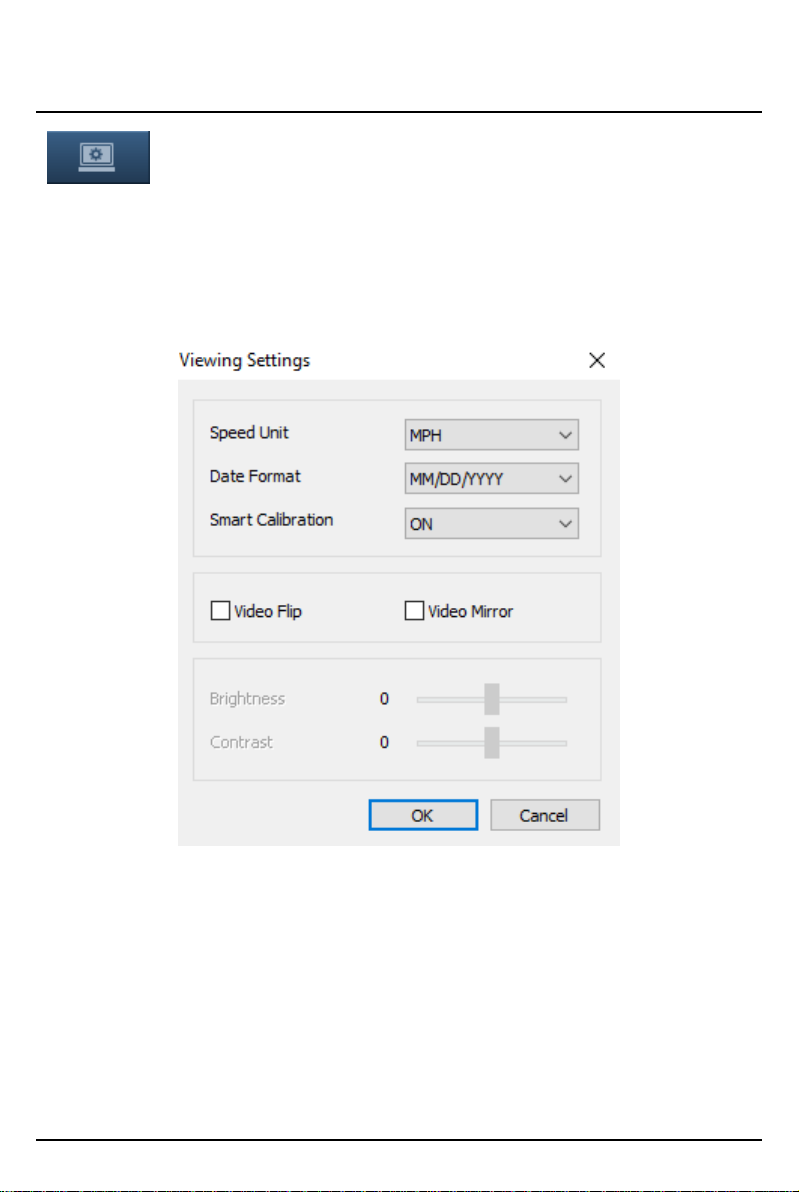The image size is (799, 1192).
Task: Click the Smart Calibration label text
Action: (271, 520)
